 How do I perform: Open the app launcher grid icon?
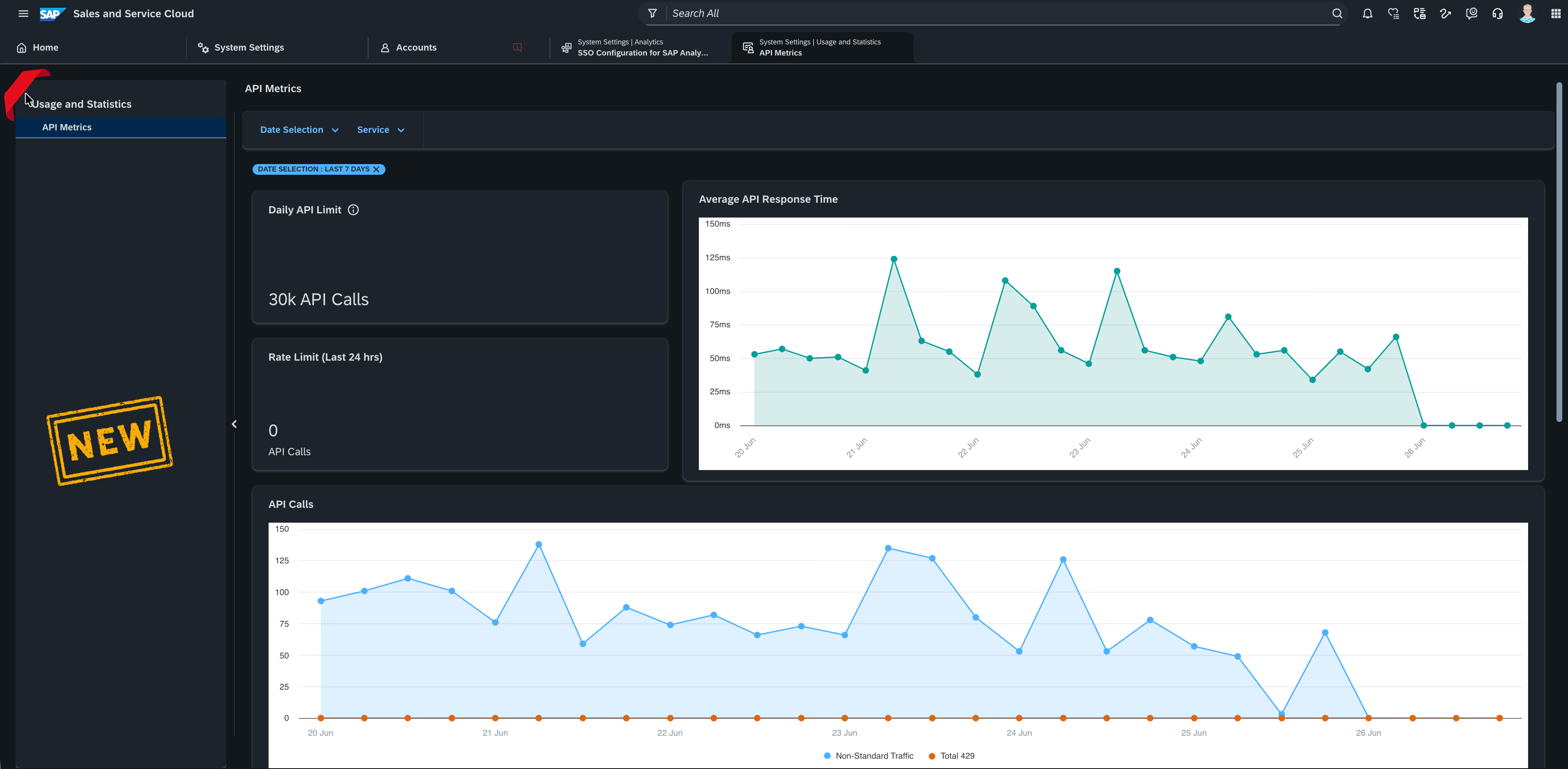(1555, 14)
